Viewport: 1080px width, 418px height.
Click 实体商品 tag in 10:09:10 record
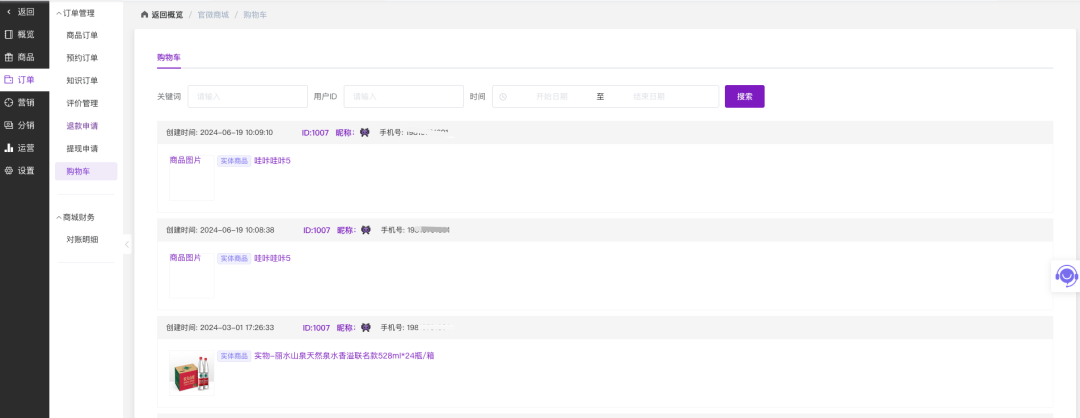(234, 160)
